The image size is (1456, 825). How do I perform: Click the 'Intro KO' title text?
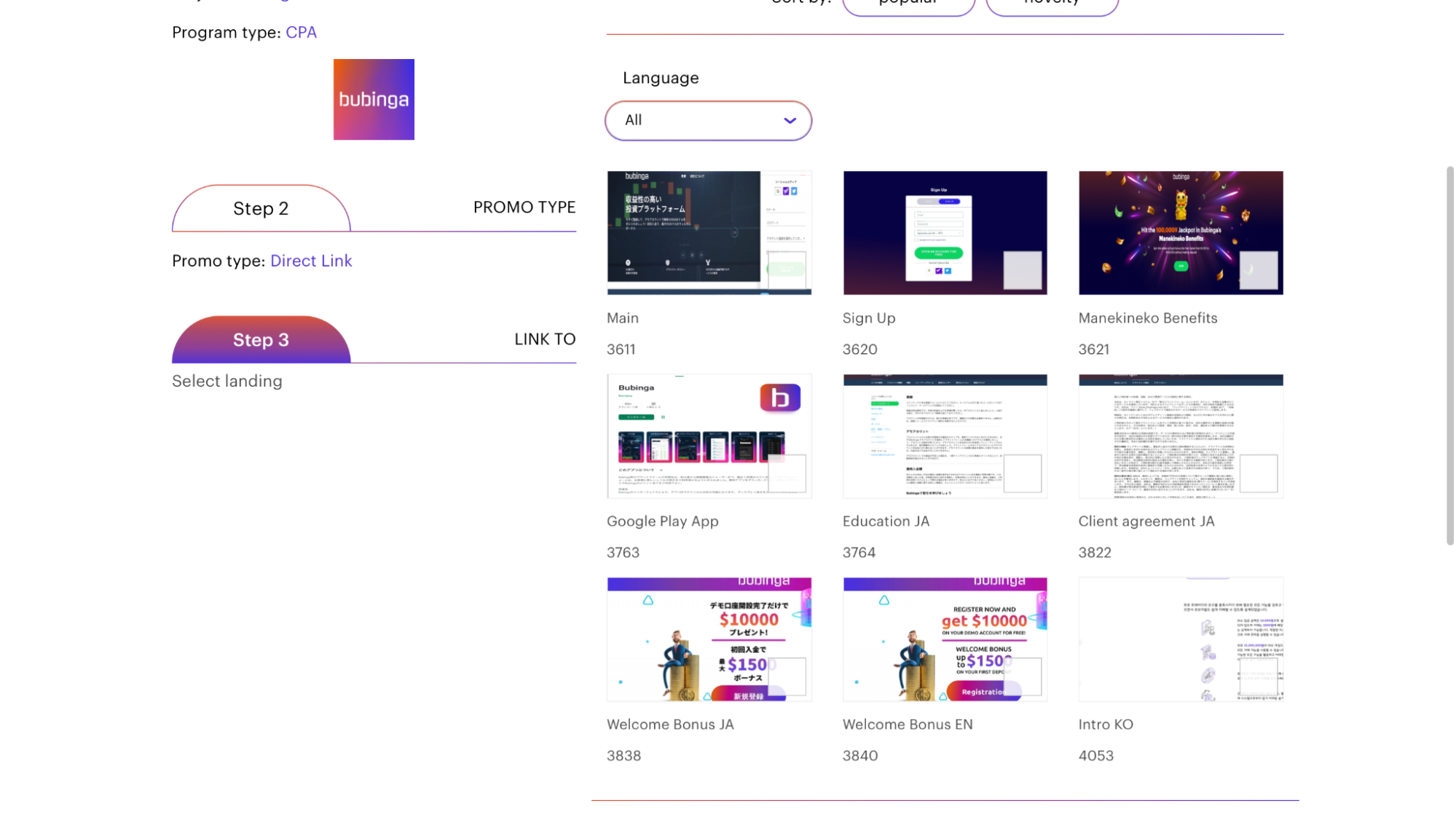point(1106,725)
